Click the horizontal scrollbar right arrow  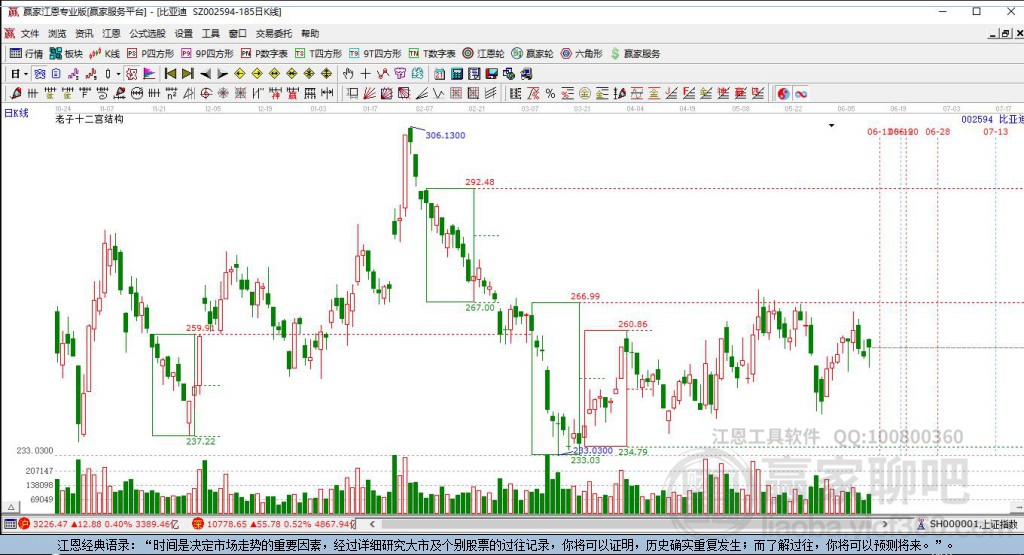pos(886,524)
